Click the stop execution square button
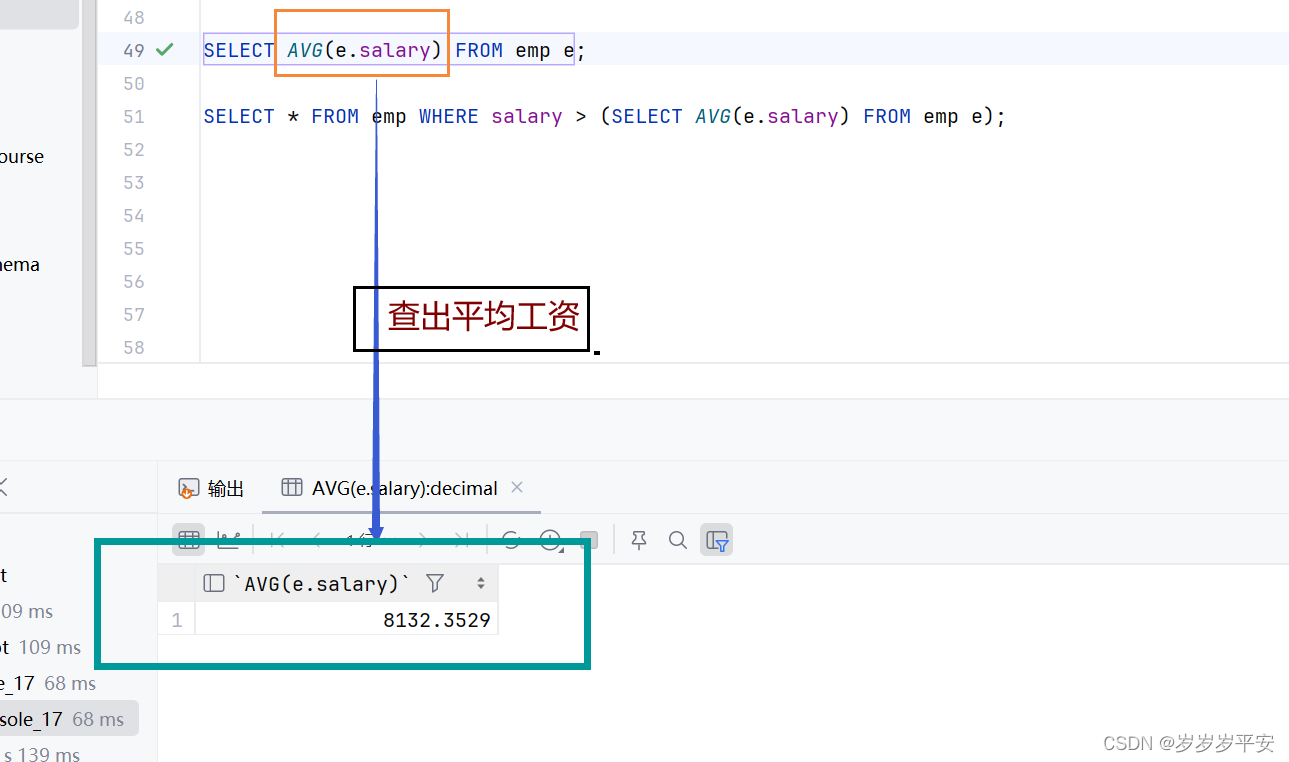Image resolution: width=1289 pixels, height=762 pixels. pyautogui.click(x=589, y=540)
